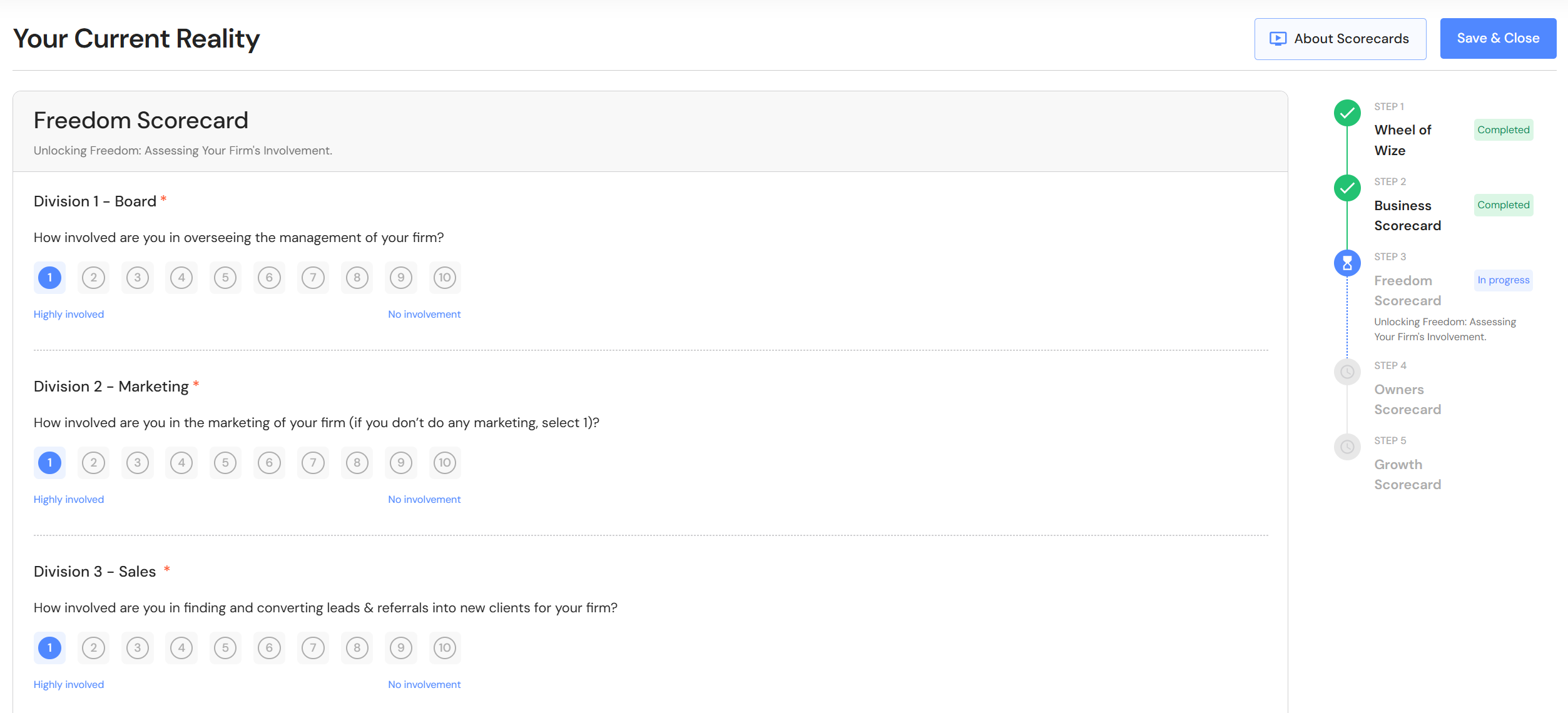Click the clock icon for Step 4
The width and height of the screenshot is (1568, 713).
[1347, 372]
